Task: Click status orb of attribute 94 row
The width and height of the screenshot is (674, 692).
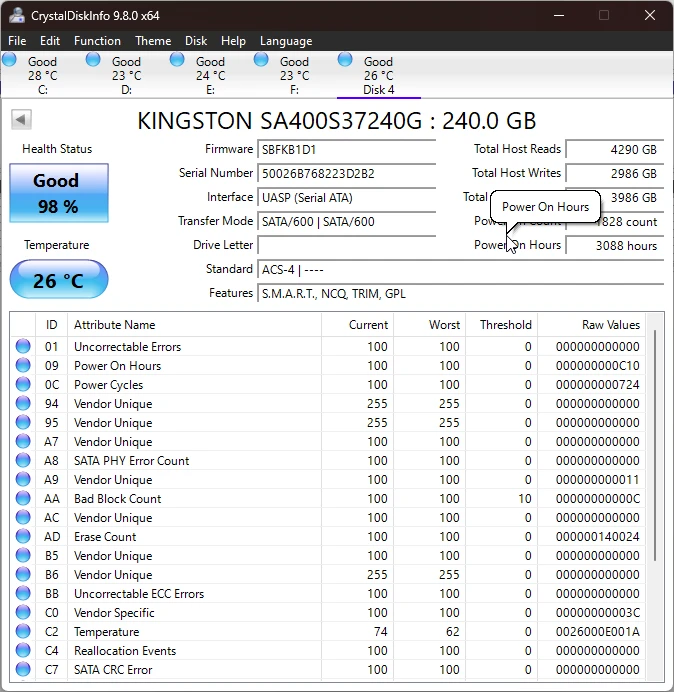Action: pyautogui.click(x=23, y=403)
